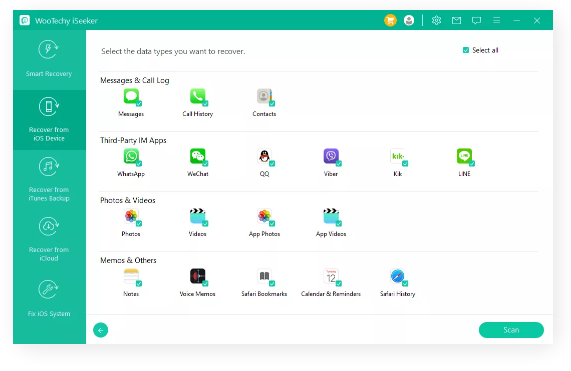571x371 pixels.
Task: Click the Photos & Videos heading
Action: (x=128, y=200)
